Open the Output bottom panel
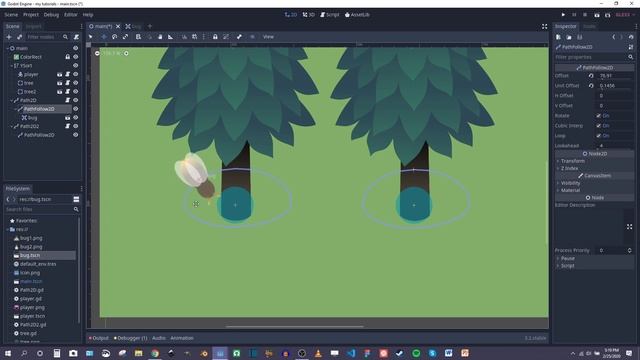 click(x=99, y=338)
